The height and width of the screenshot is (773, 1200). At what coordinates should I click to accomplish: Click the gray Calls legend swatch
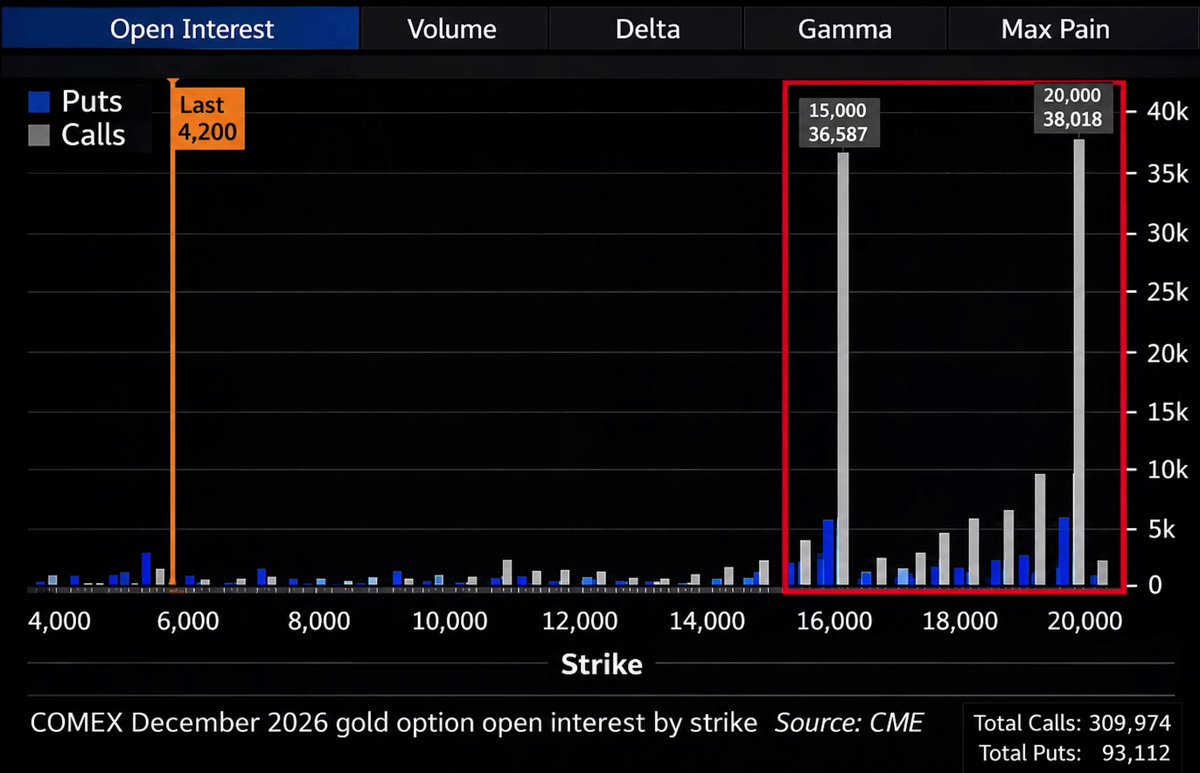click(39, 136)
